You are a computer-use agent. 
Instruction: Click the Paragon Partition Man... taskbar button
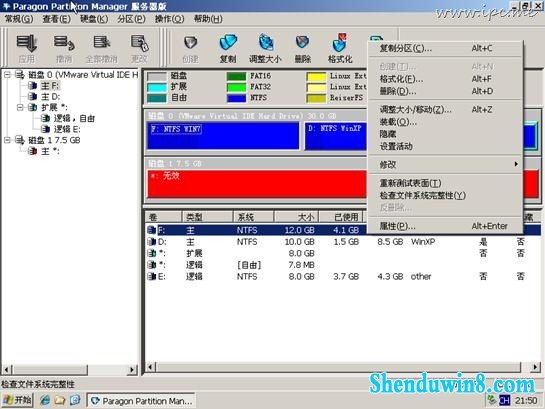coord(141,401)
